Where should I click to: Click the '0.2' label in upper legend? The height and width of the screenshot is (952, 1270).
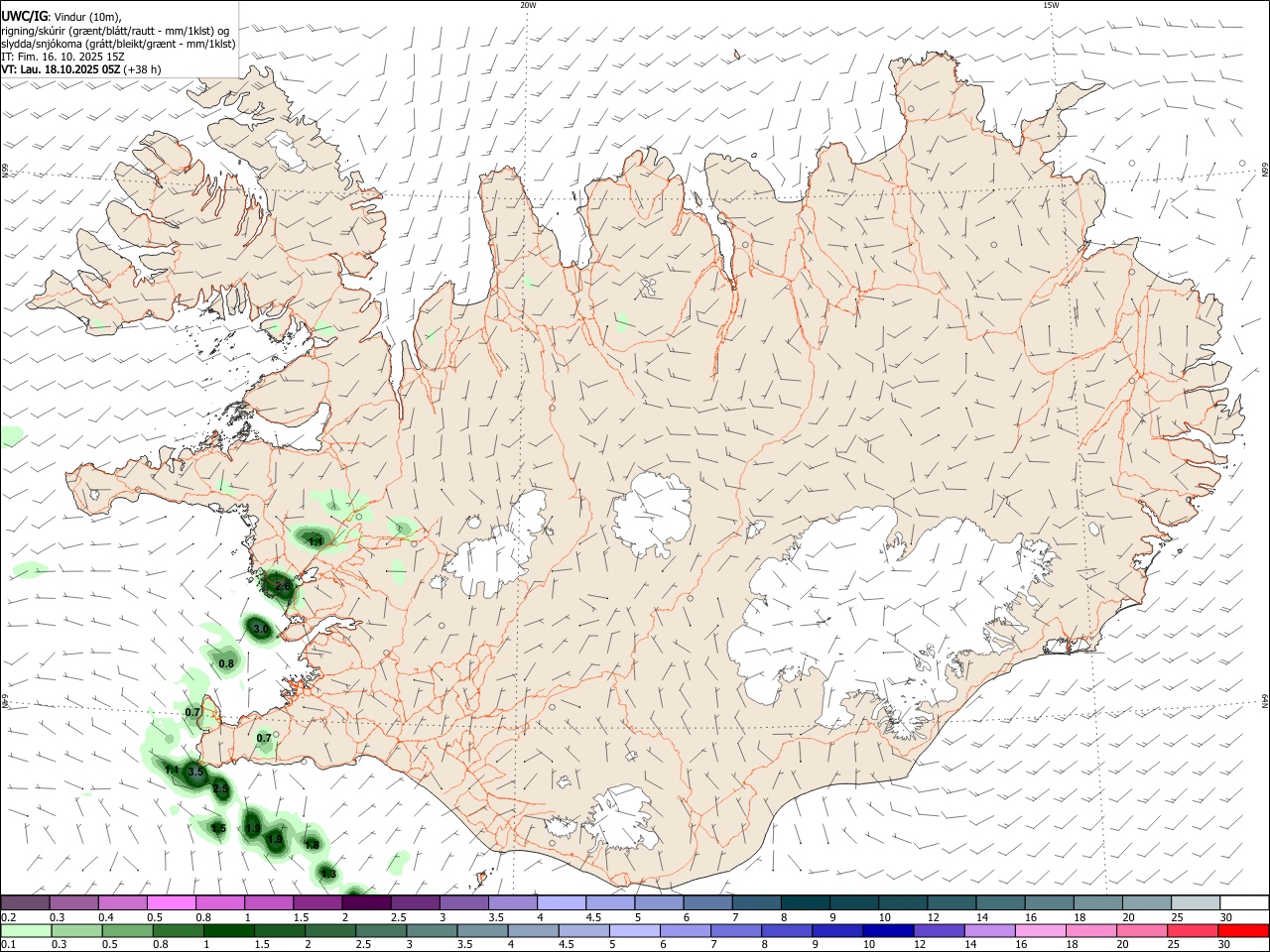coord(9,917)
